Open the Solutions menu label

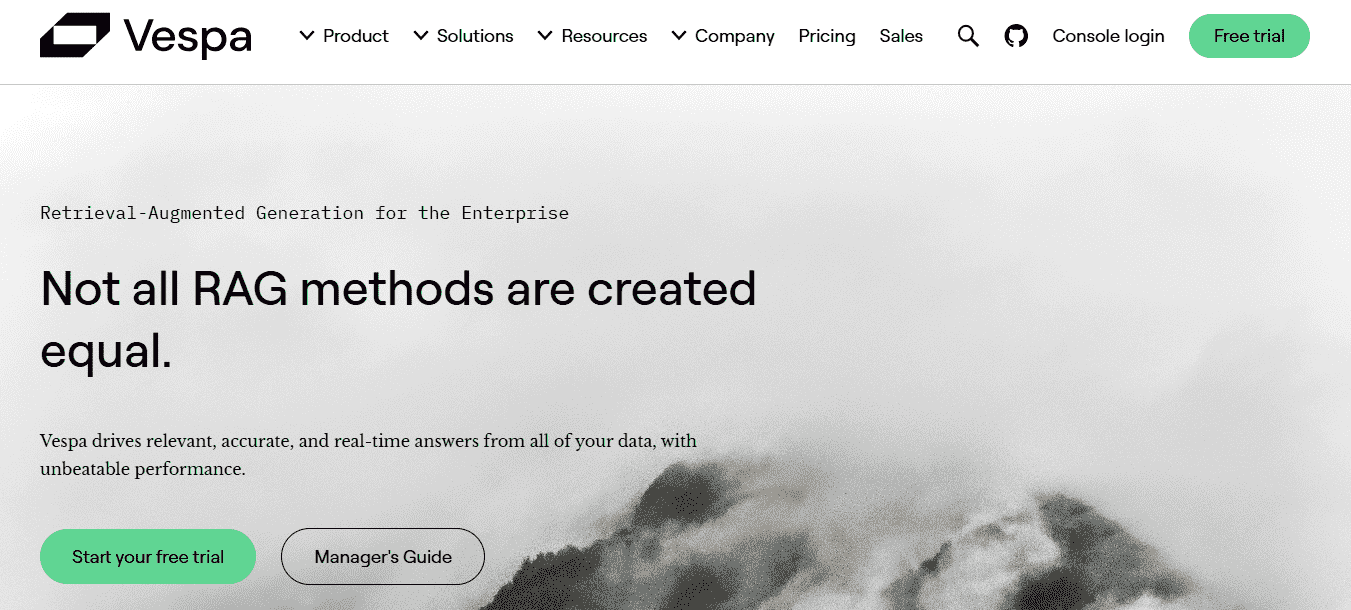[475, 36]
